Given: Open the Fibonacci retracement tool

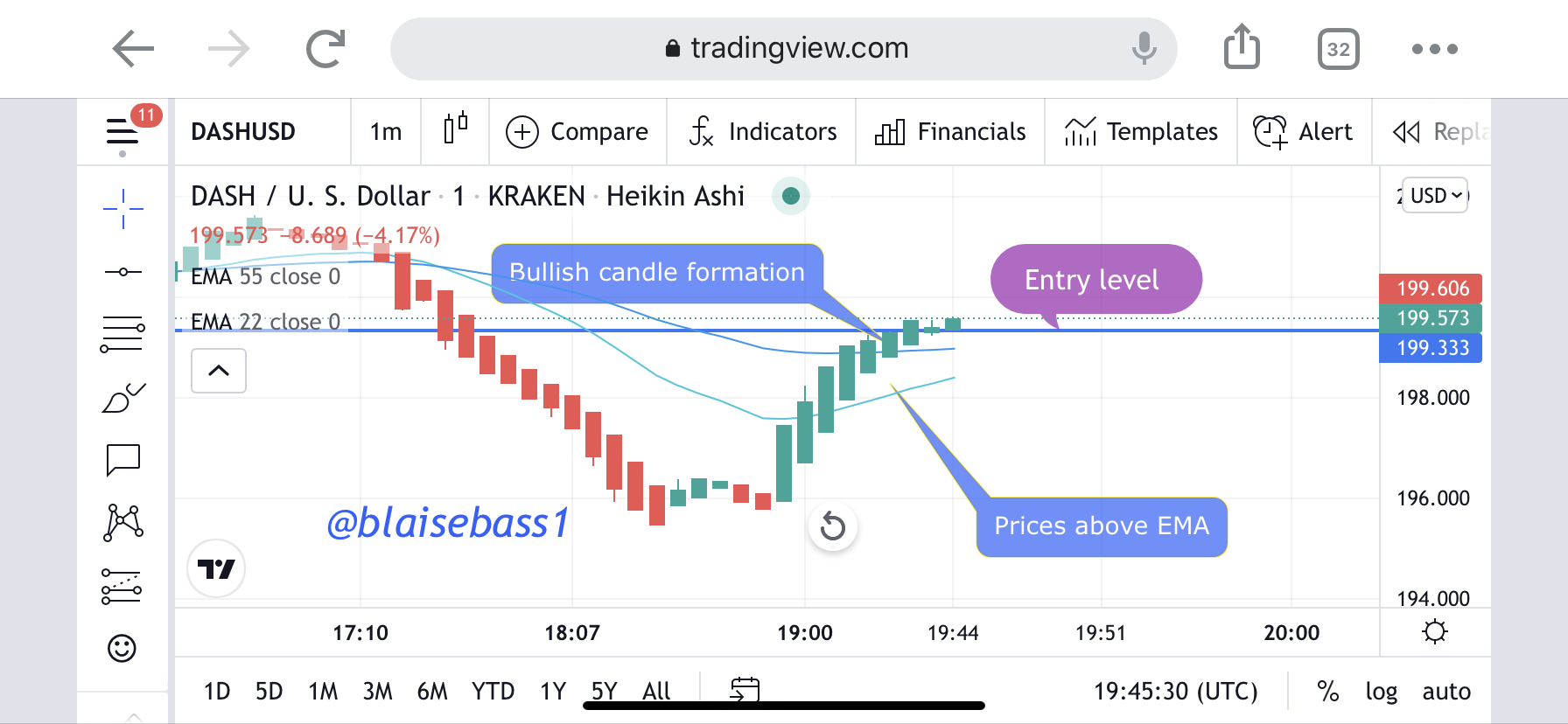Looking at the screenshot, I should point(122,334).
